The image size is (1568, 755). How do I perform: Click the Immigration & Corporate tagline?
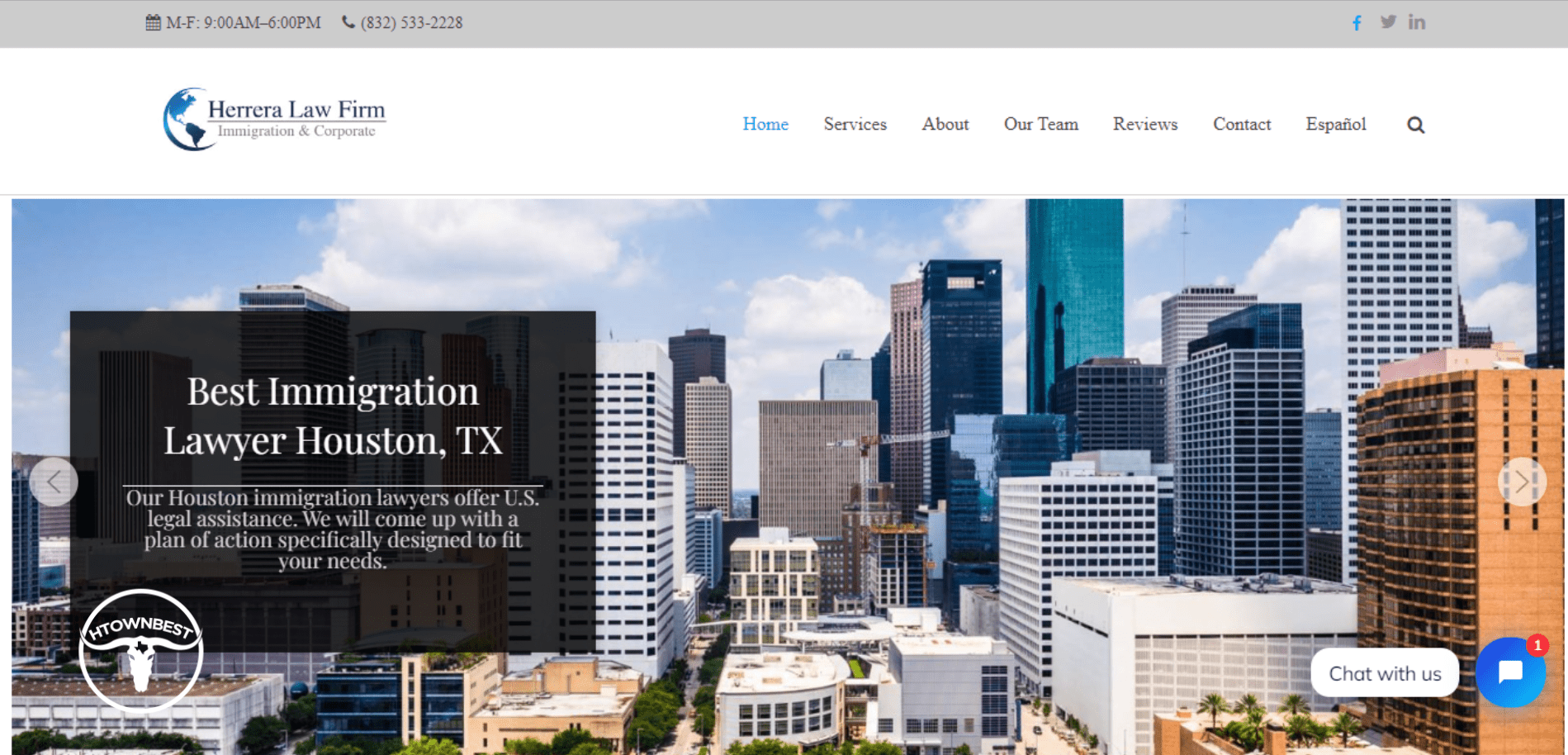[296, 131]
